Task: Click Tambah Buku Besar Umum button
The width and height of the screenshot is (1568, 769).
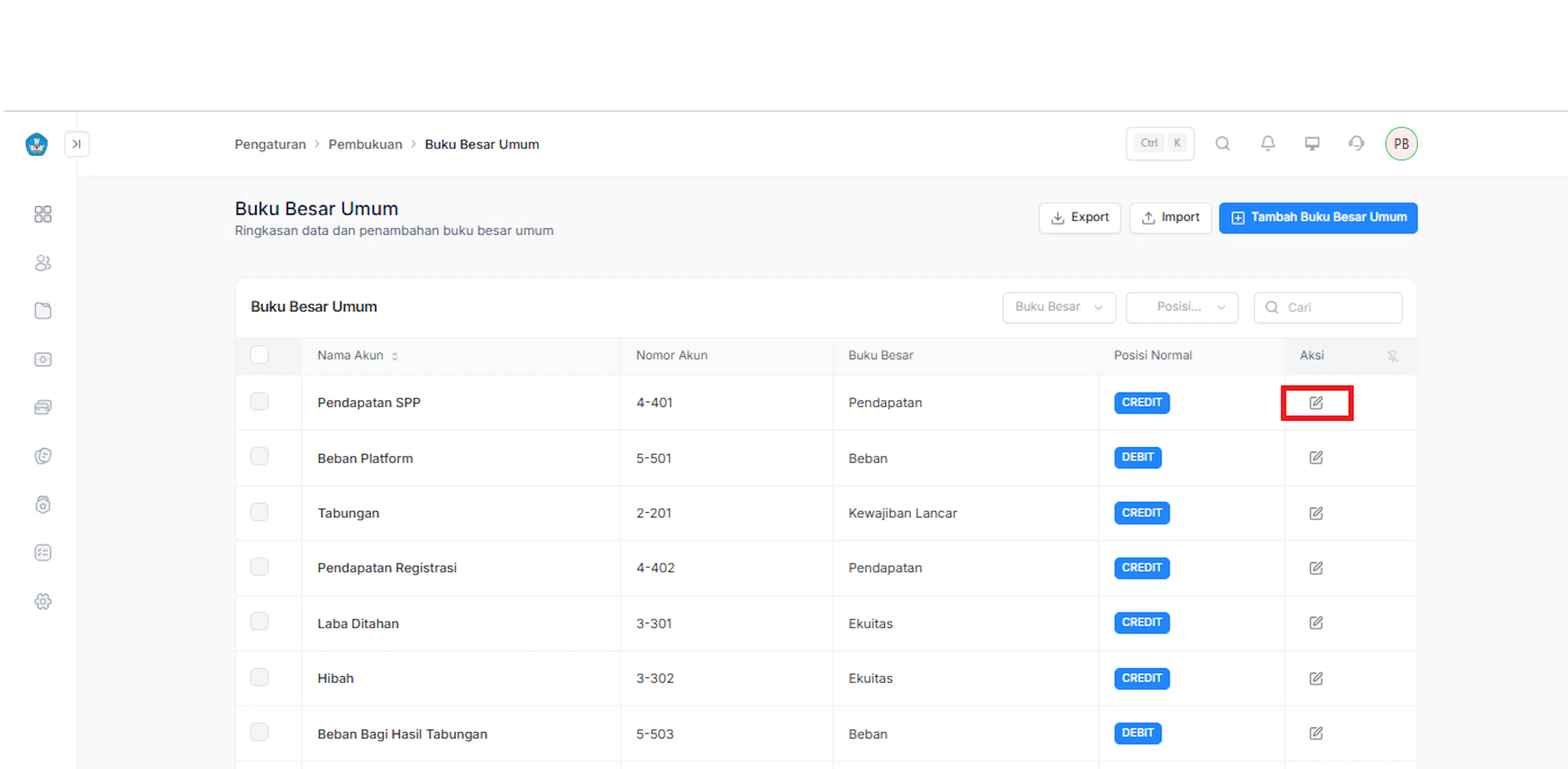Action: 1318,217
